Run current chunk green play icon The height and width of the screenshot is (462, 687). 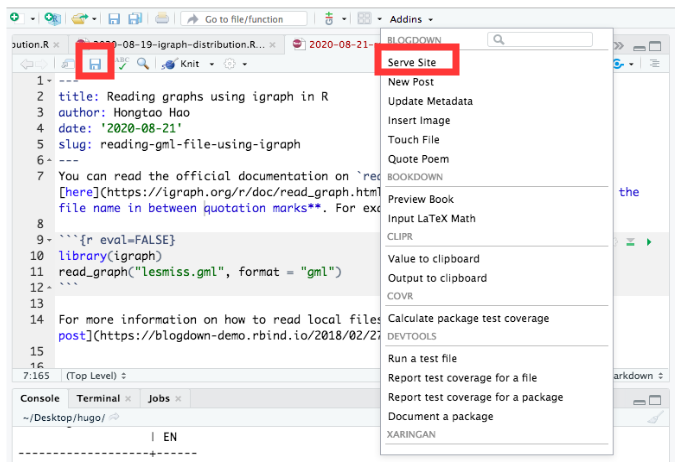(649, 242)
